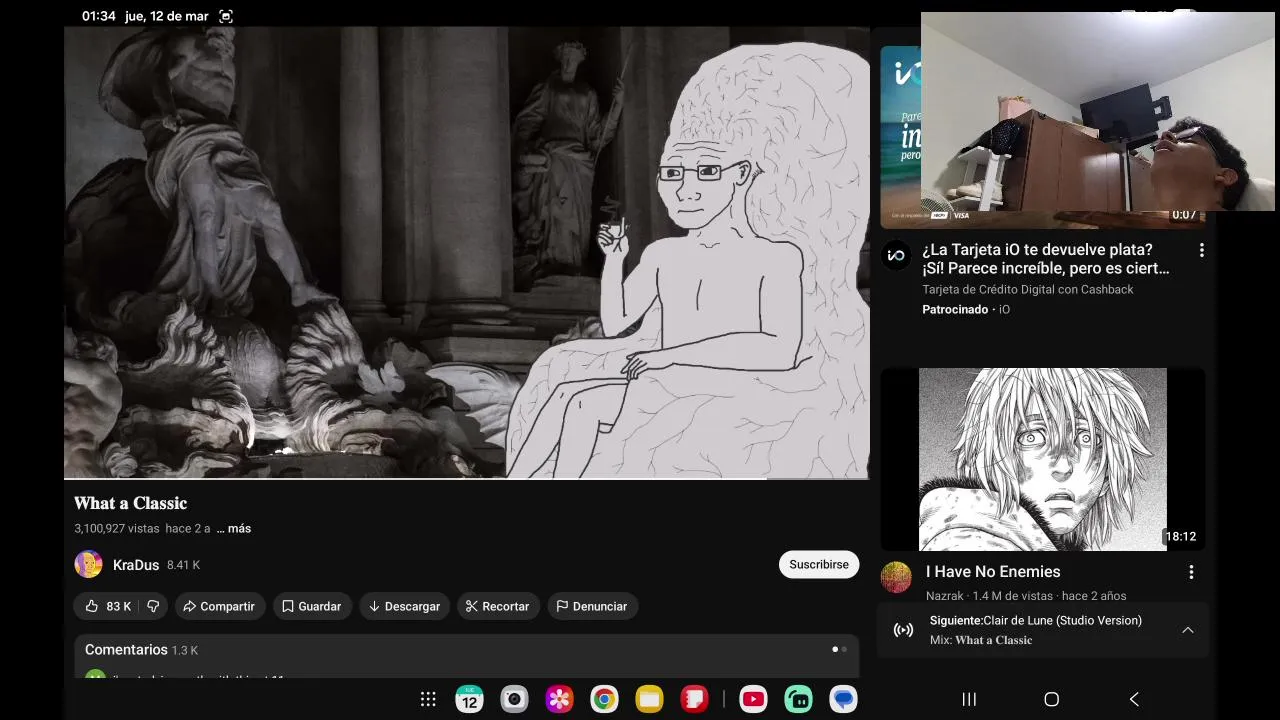Open the iO Tarjeta ad thumbnail
The height and width of the screenshot is (720, 1280).
pos(900,136)
